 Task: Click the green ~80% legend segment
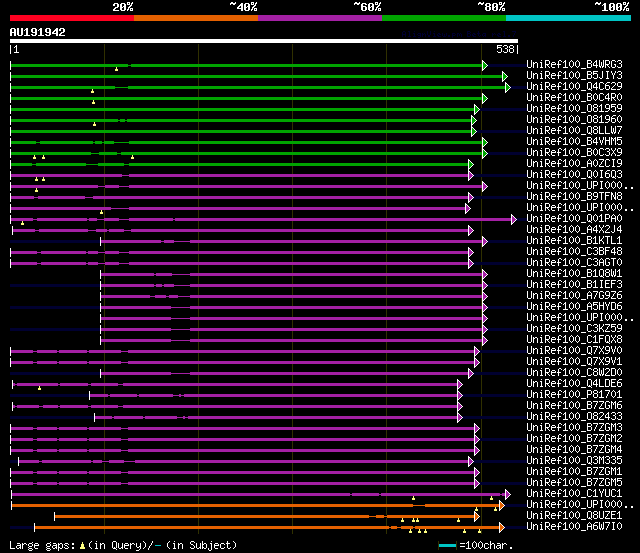tap(444, 18)
